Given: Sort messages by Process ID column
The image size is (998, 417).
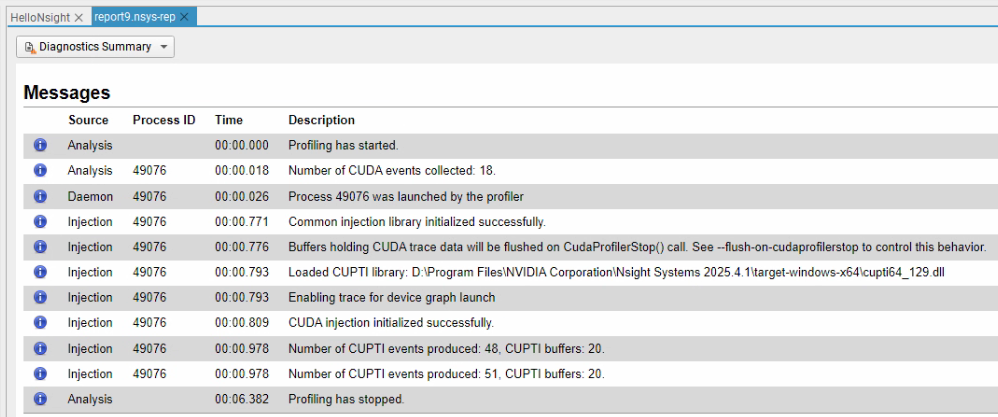Looking at the screenshot, I should click(164, 120).
